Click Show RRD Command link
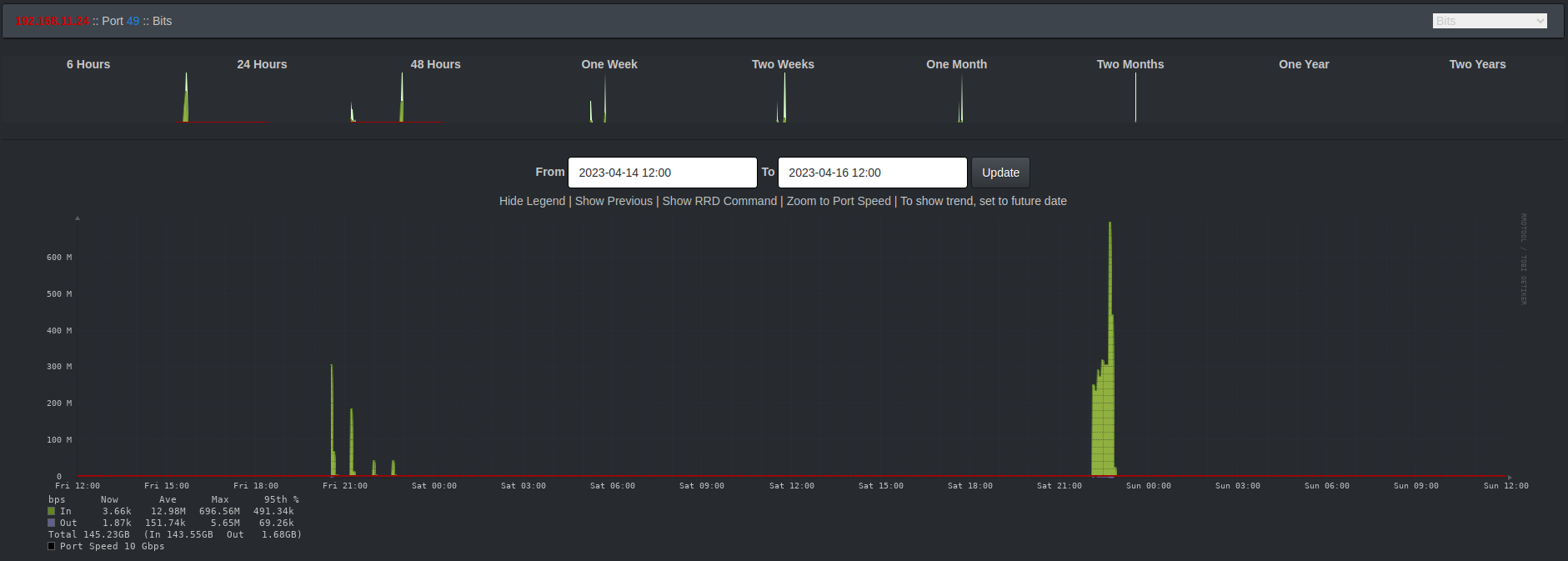The height and width of the screenshot is (561, 1568). [719, 201]
